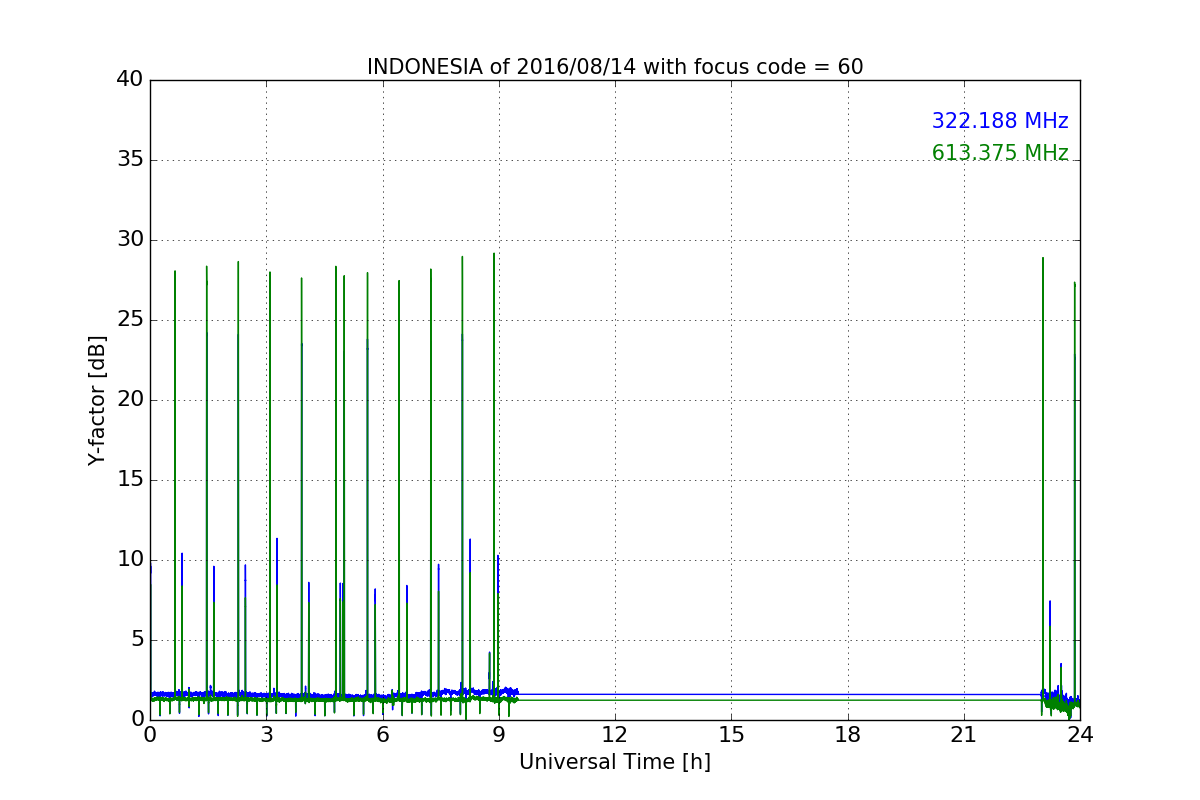Click the x-axis tick label 3

tap(266, 735)
